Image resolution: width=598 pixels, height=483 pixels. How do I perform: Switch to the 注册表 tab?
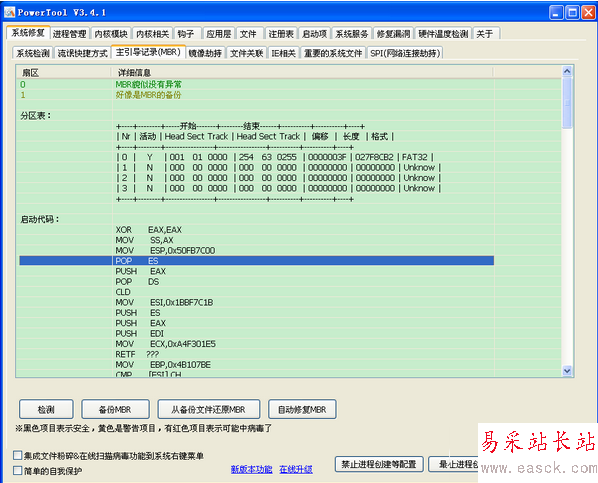(x=281, y=34)
